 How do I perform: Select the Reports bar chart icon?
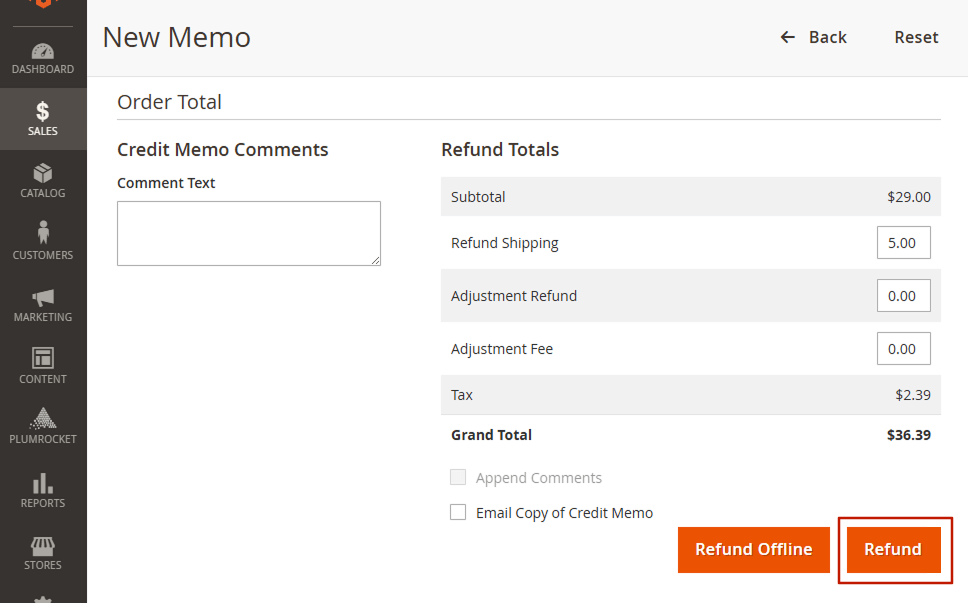pyautogui.click(x=43, y=483)
